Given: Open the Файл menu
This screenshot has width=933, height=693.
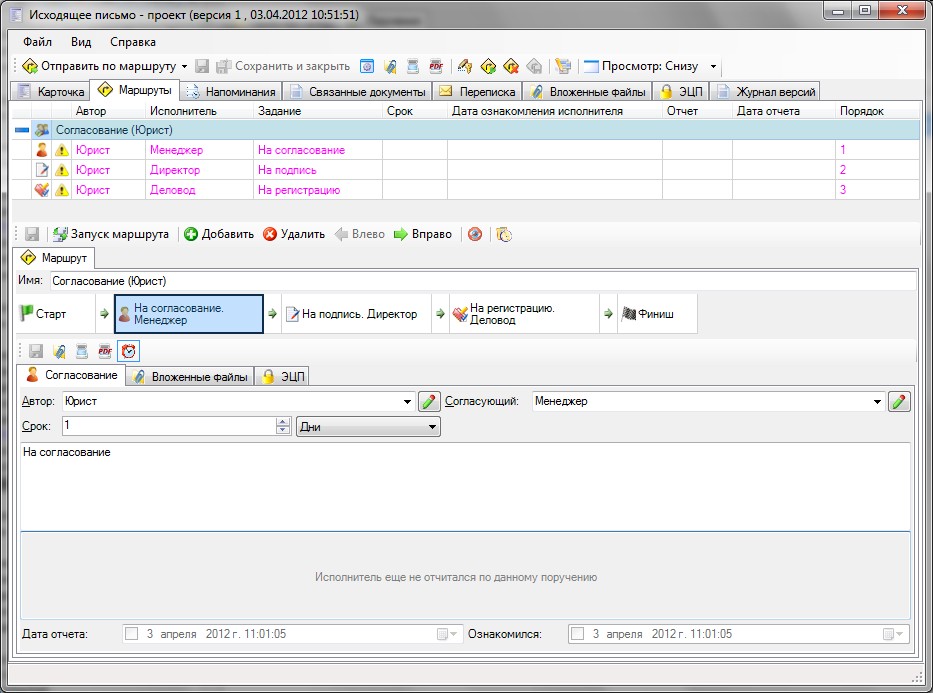Looking at the screenshot, I should coord(37,43).
